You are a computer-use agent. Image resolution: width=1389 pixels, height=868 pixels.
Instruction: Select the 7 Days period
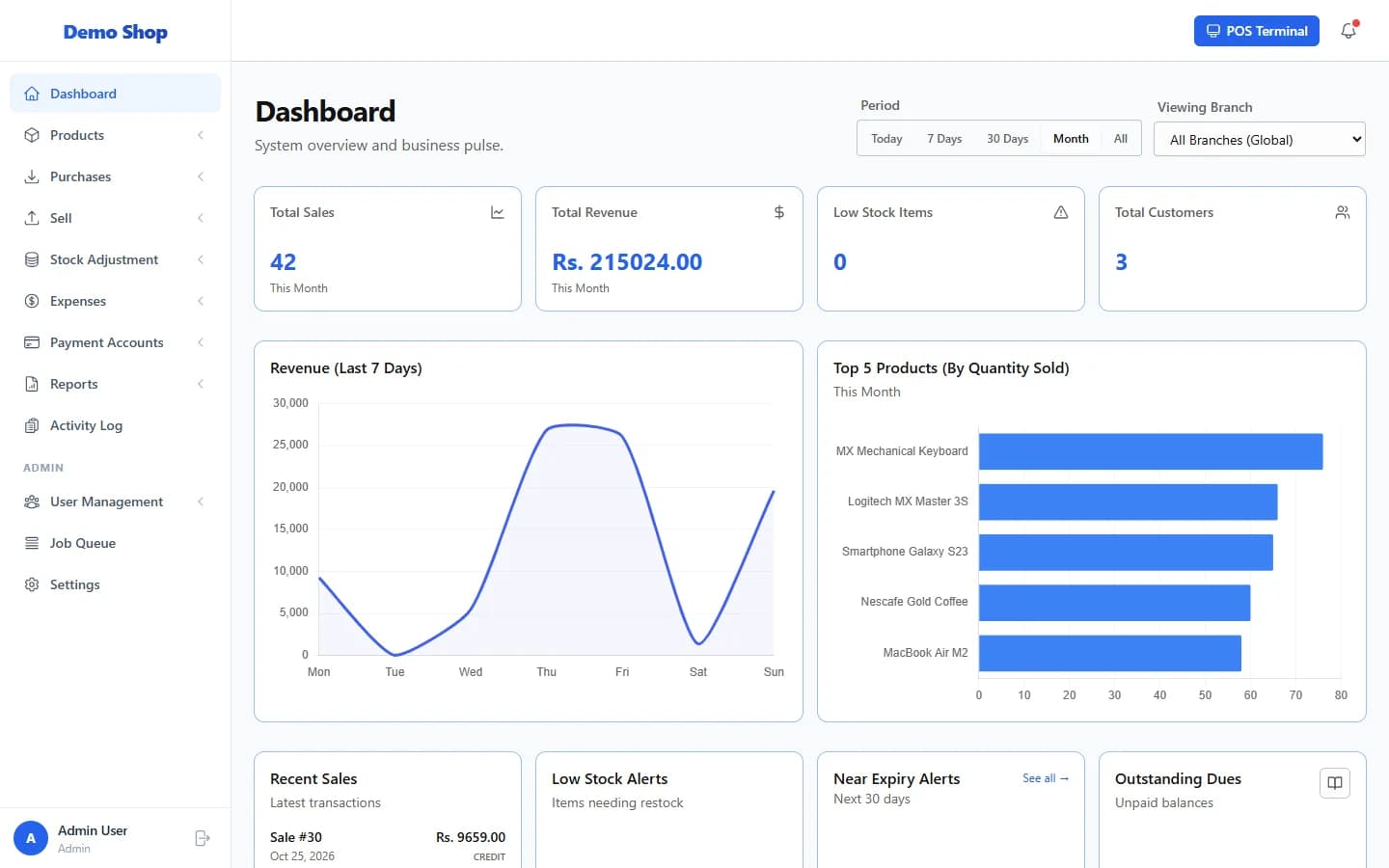pyautogui.click(x=944, y=139)
